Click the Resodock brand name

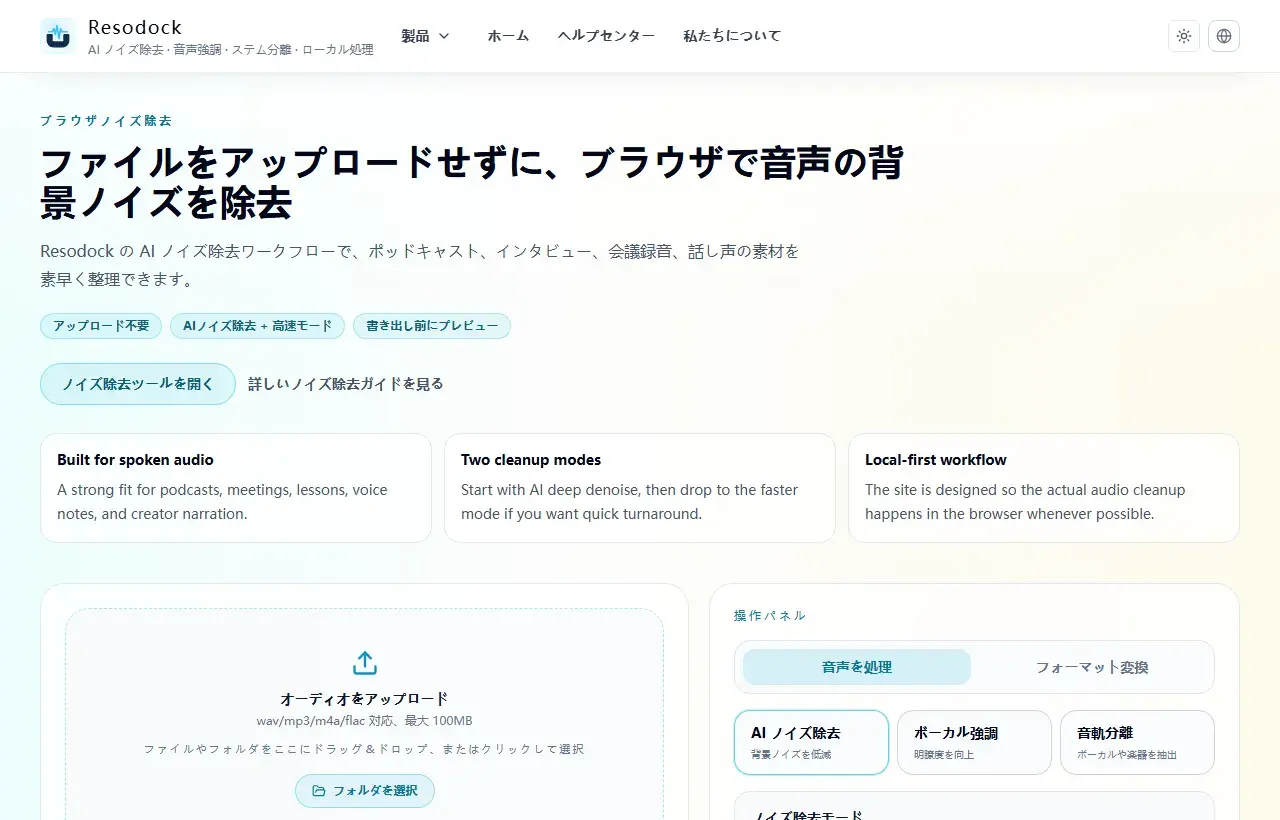tap(135, 27)
